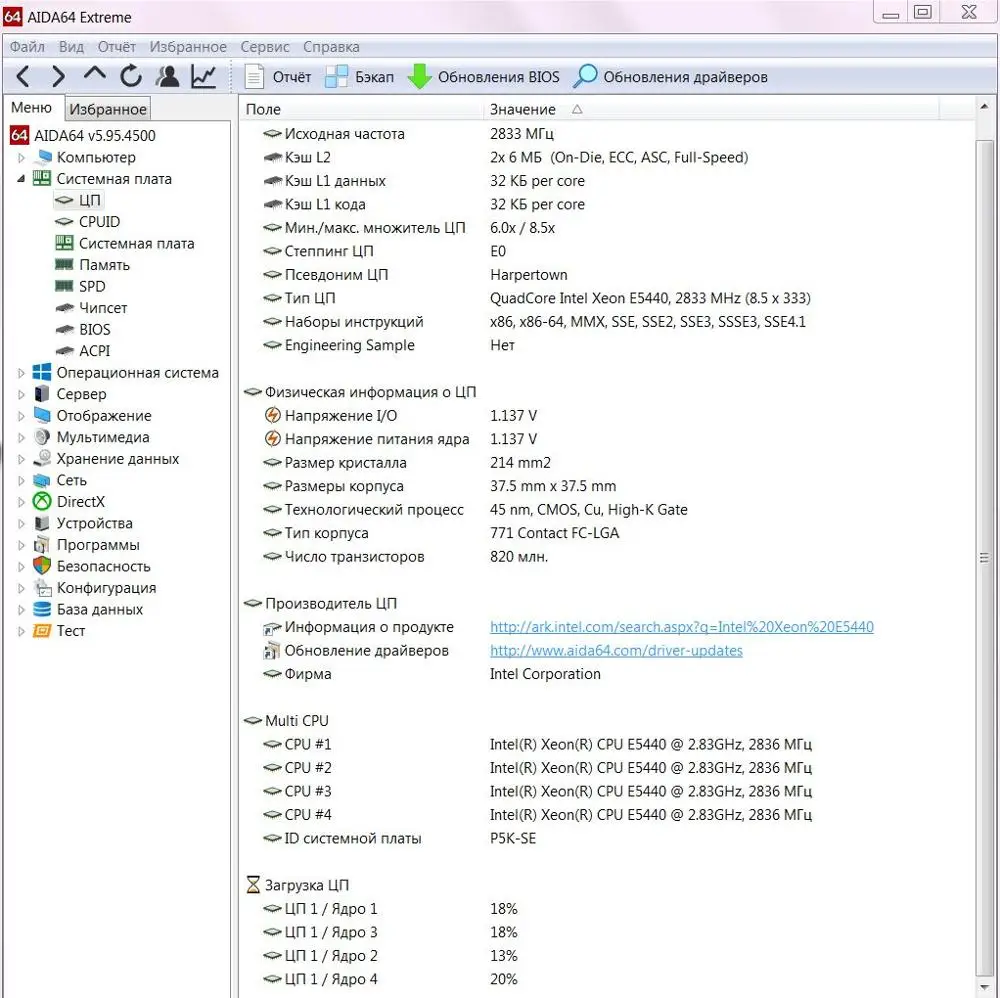
Task: Open Обновления BIOS with green arrow
Action: (483, 77)
